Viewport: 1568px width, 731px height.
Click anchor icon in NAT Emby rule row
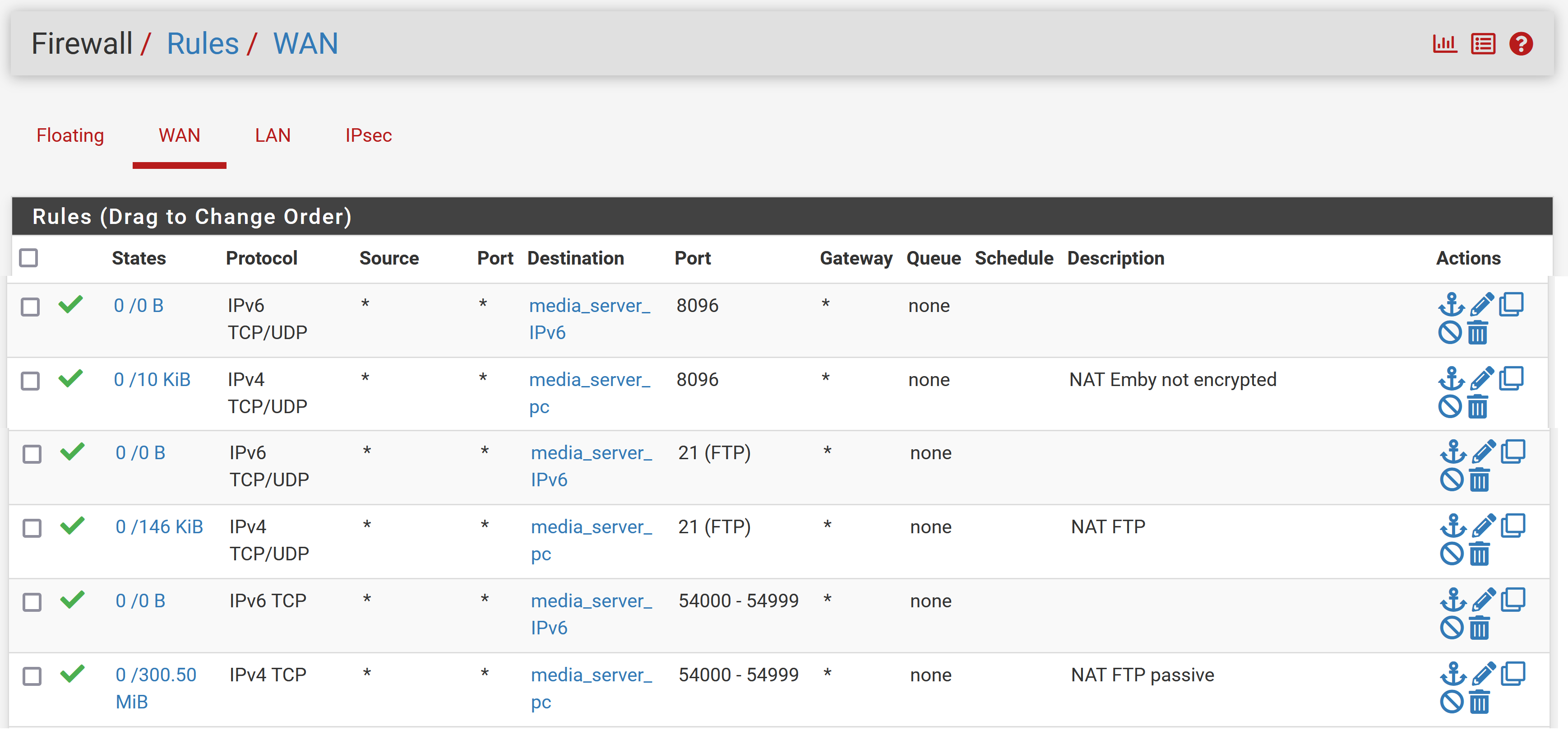tap(1451, 378)
